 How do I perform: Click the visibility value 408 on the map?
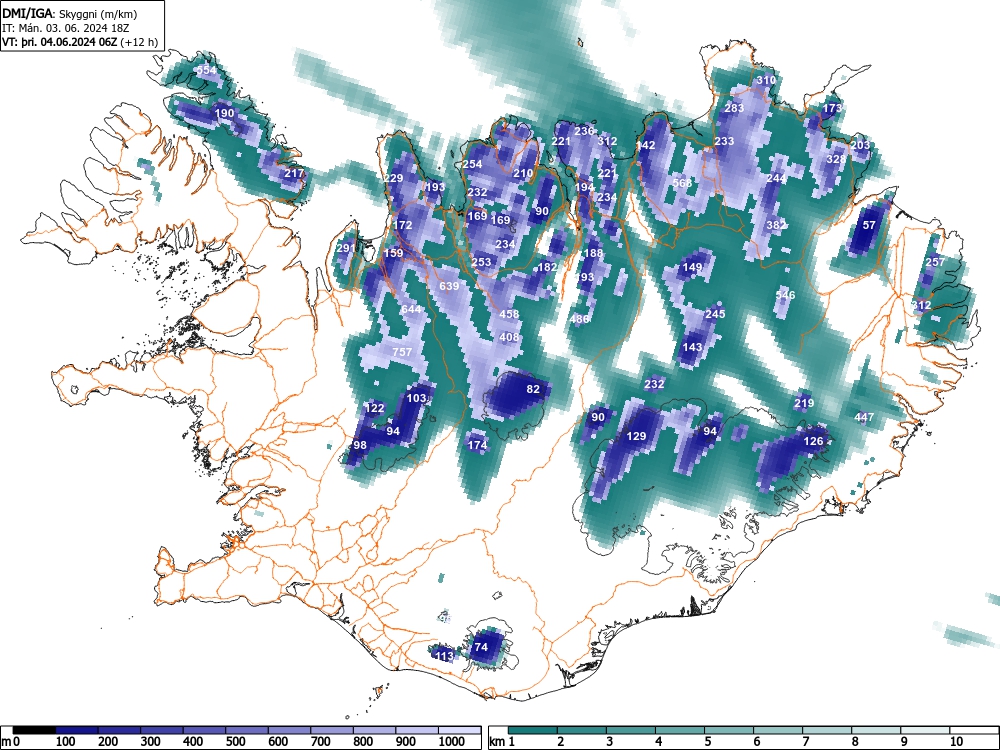click(509, 337)
